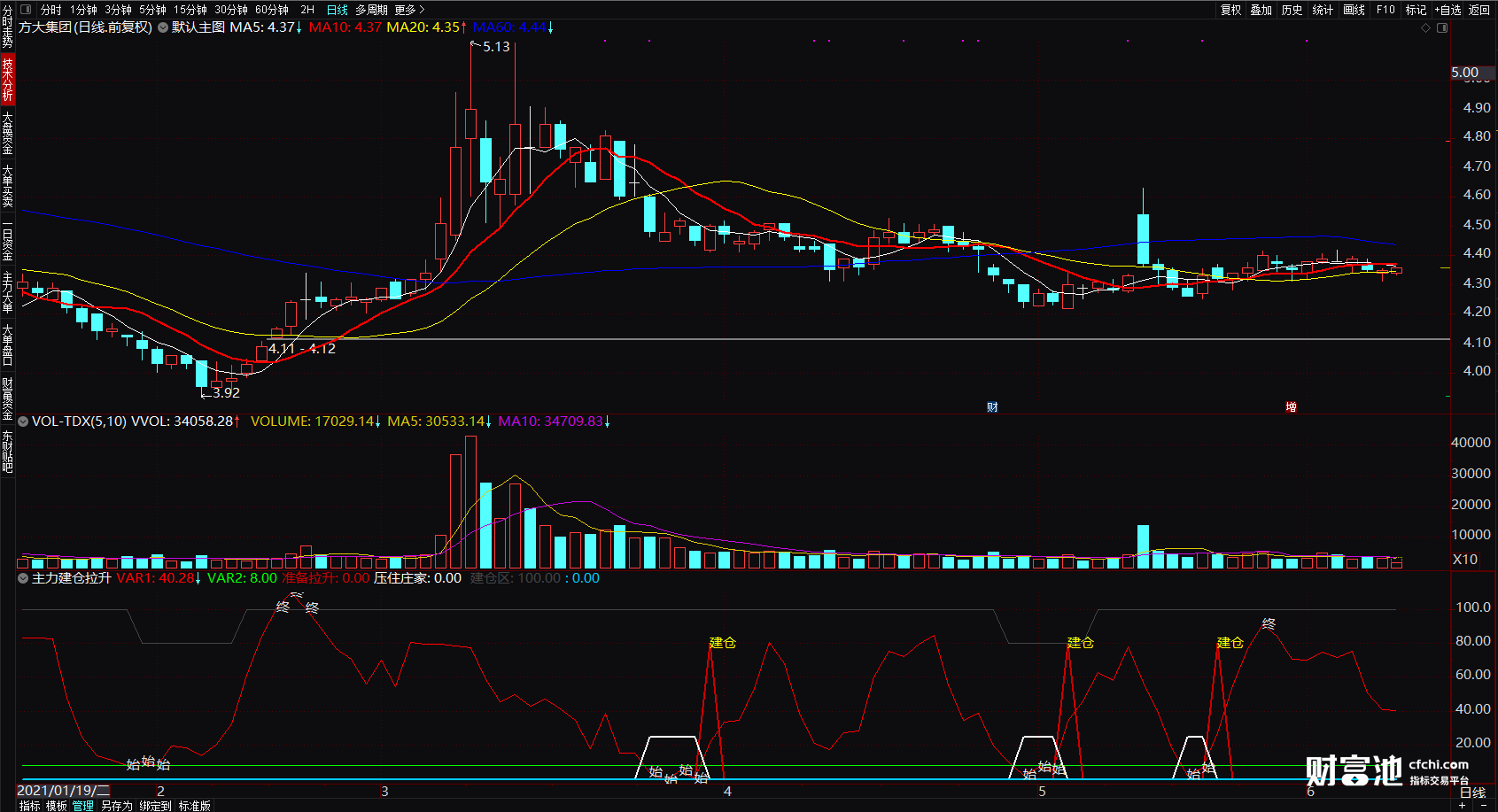Switch to the 分时 period tab
Screen dimensions: 1498x812
[x=51, y=10]
